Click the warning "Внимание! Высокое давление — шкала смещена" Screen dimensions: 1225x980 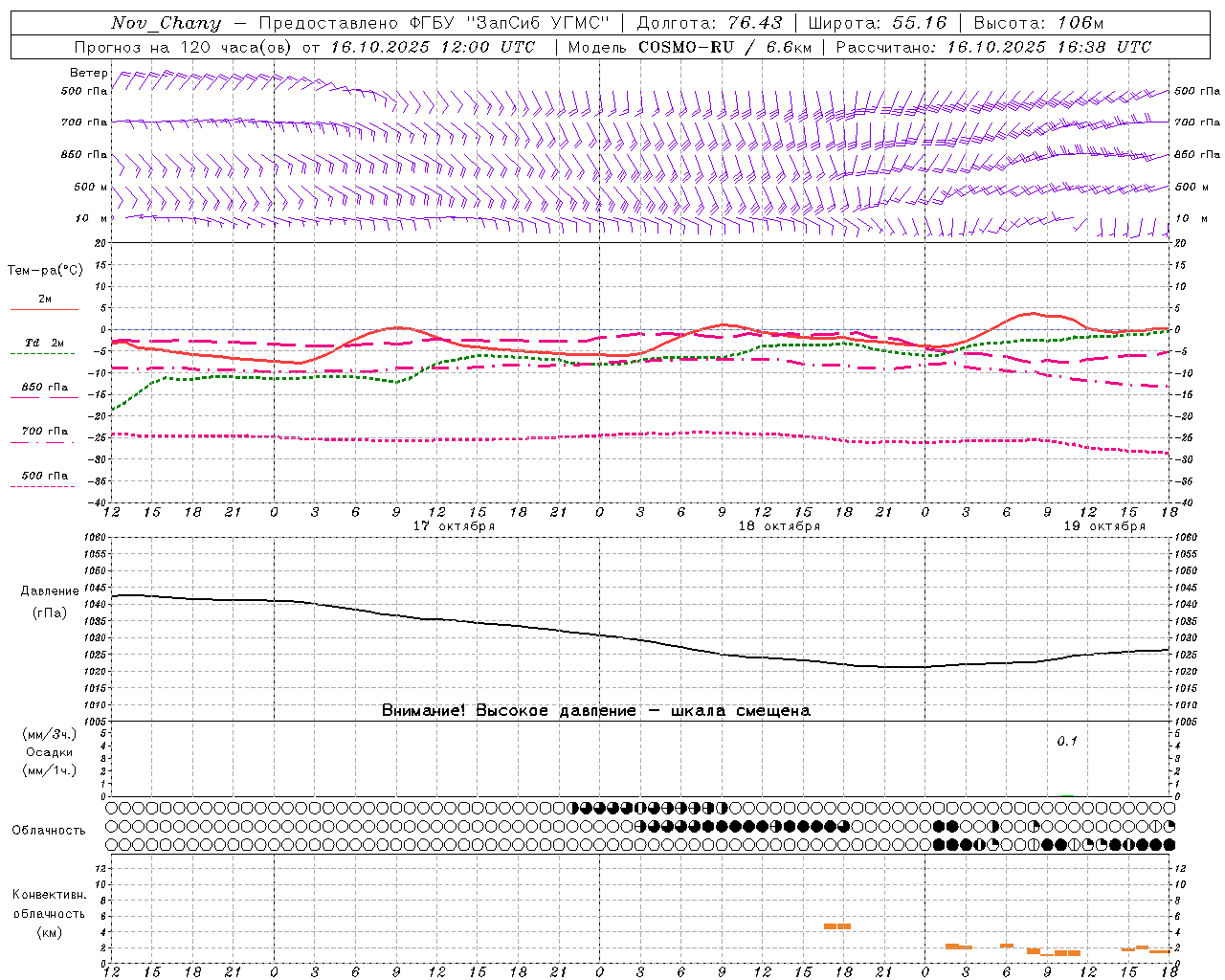596,710
